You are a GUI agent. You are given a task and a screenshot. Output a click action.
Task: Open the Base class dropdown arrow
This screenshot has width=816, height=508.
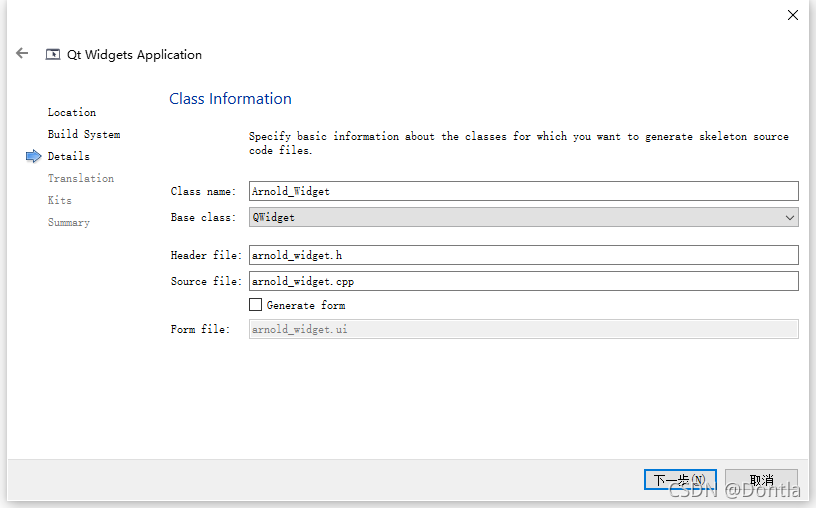pyautogui.click(x=789, y=218)
